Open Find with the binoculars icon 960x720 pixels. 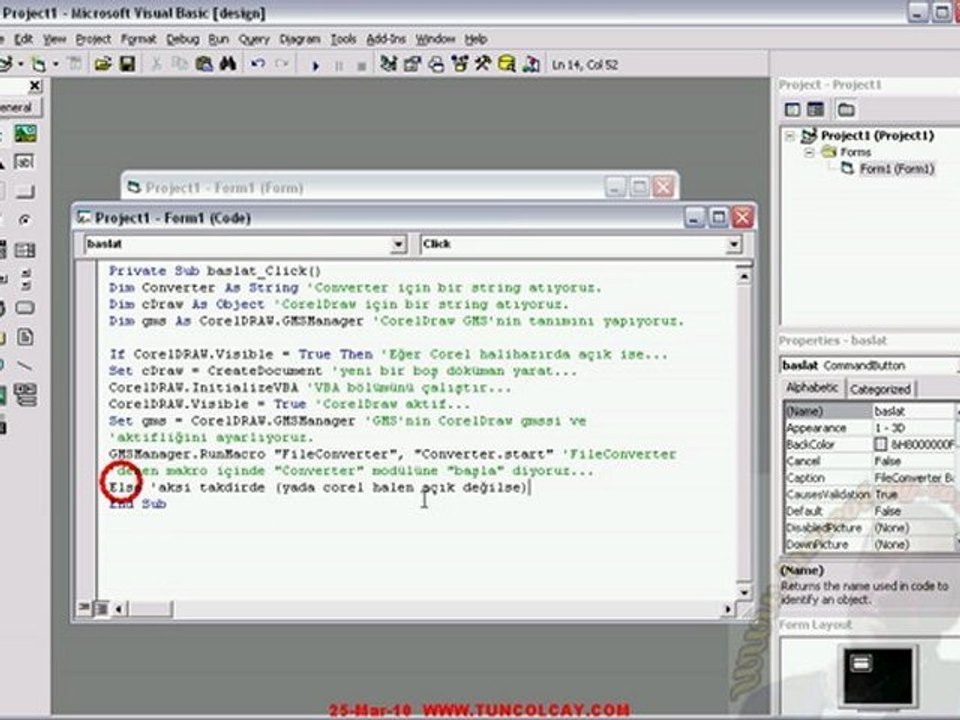[228, 64]
